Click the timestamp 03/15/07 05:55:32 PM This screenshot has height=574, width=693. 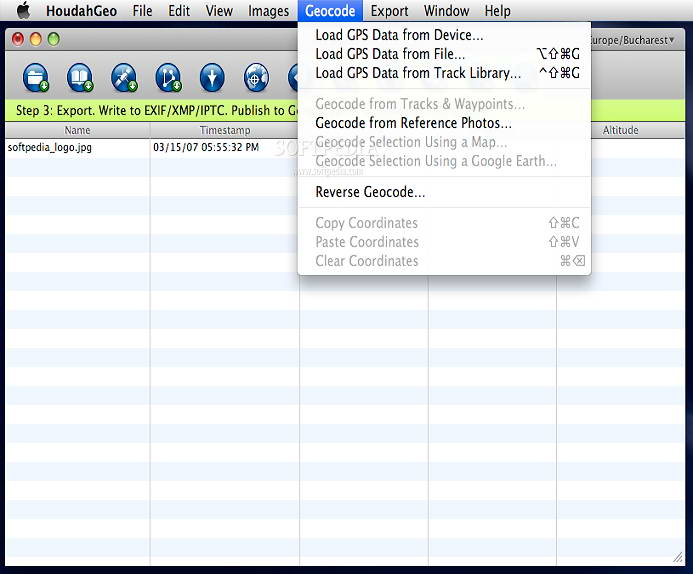(x=206, y=147)
